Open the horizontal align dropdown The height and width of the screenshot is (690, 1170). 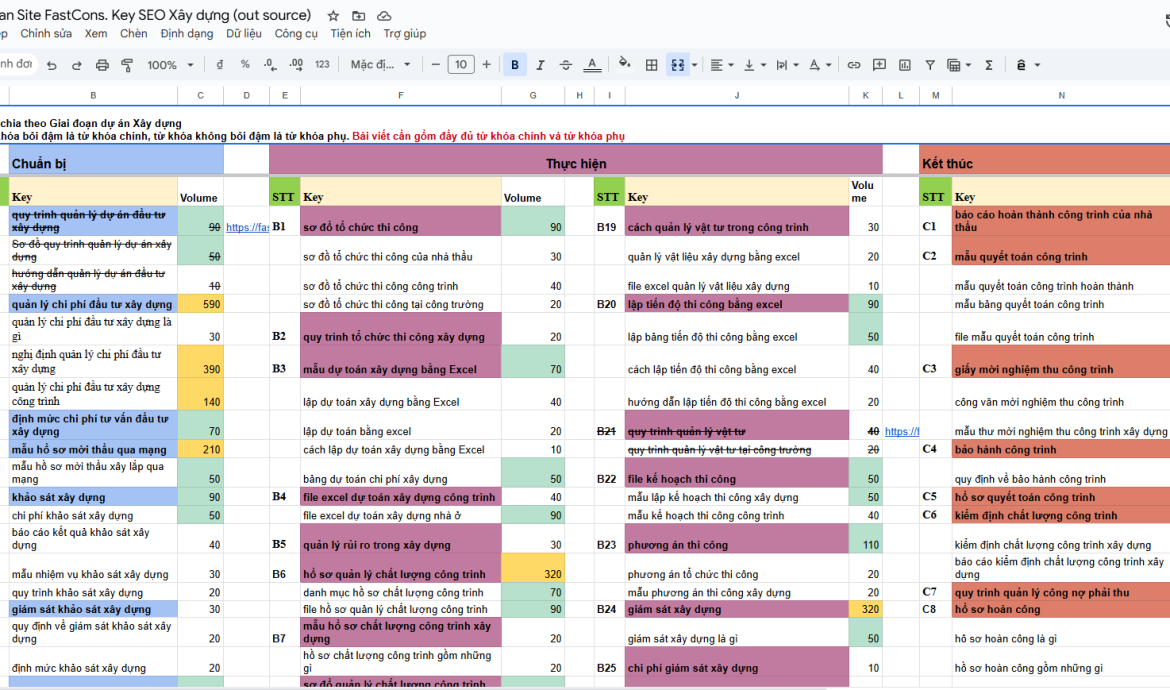pyautogui.click(x=722, y=65)
